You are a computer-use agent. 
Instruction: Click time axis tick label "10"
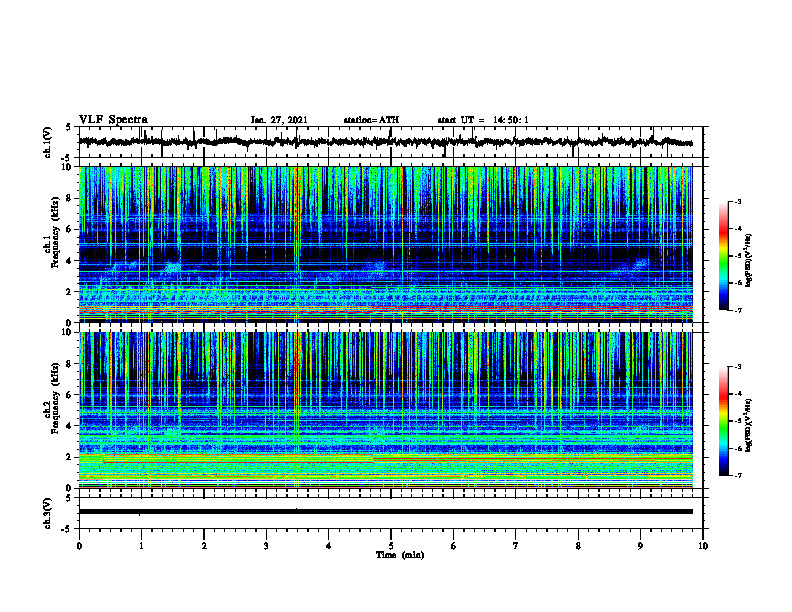click(703, 546)
